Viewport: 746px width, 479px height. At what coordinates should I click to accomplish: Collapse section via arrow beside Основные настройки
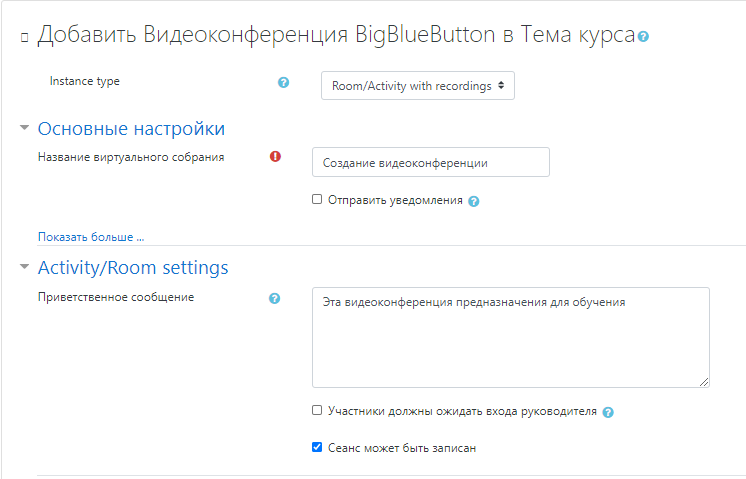[x=24, y=128]
